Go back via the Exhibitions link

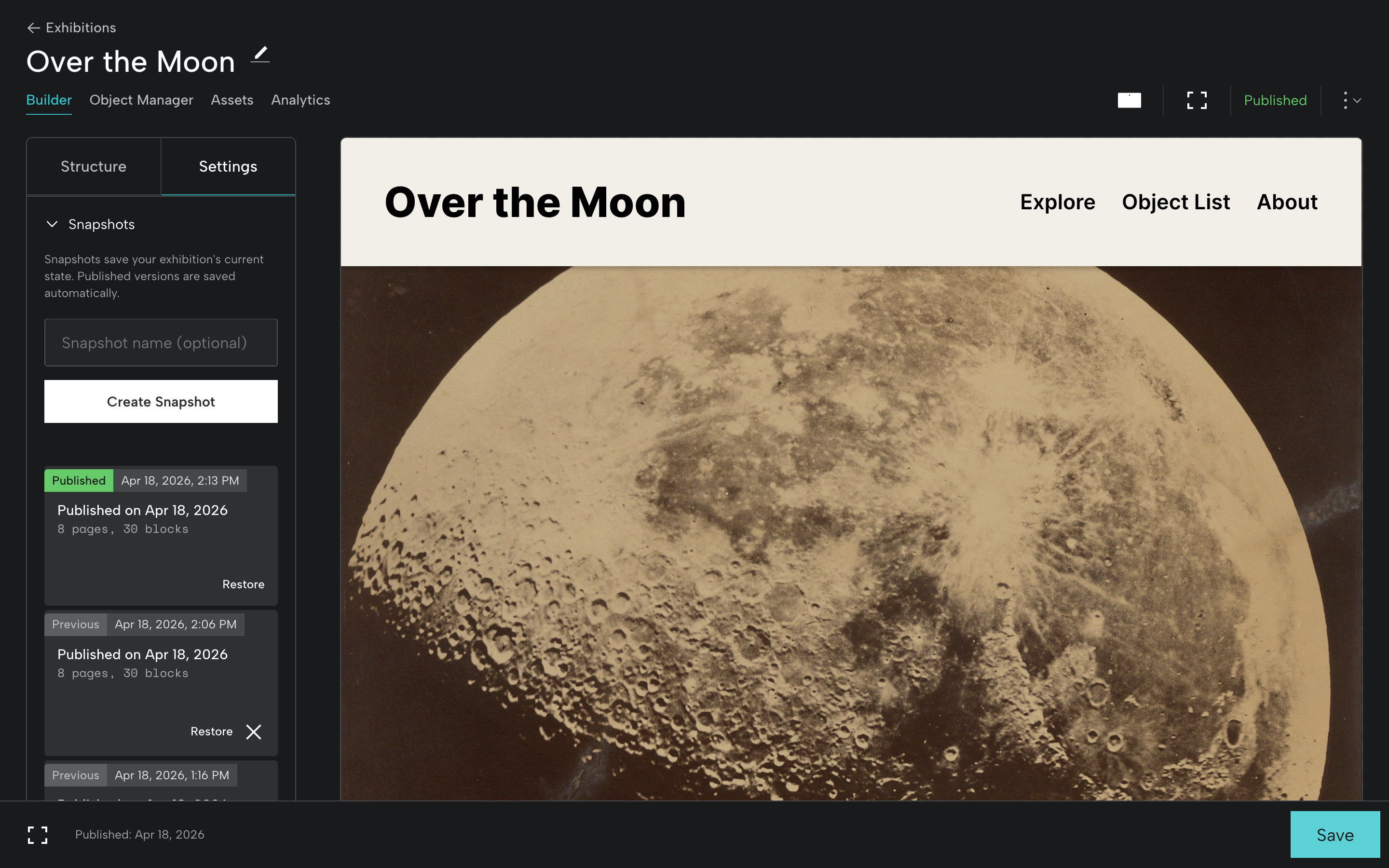click(81, 27)
